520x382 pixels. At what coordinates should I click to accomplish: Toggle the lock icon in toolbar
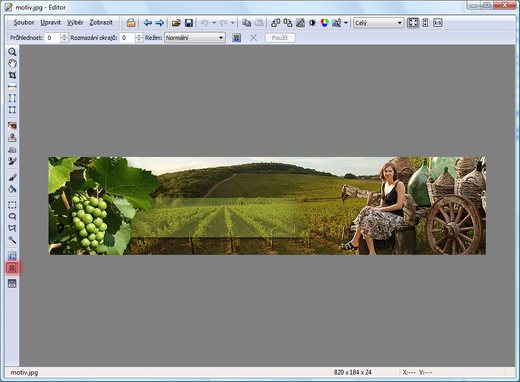(131, 23)
